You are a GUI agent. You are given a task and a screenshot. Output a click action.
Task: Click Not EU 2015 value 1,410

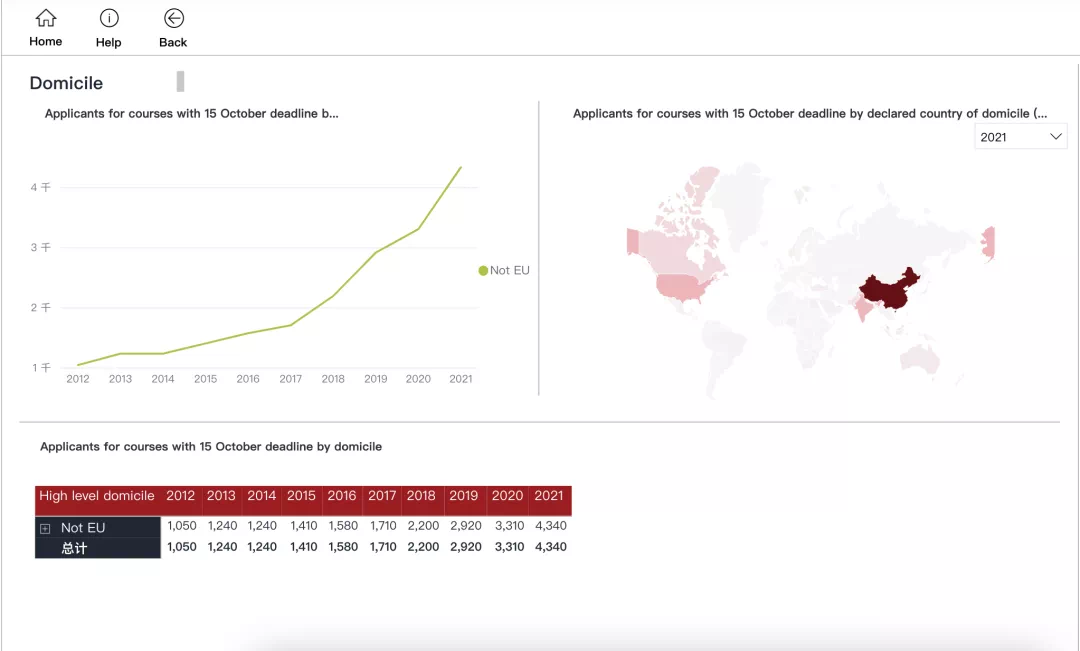tap(303, 526)
